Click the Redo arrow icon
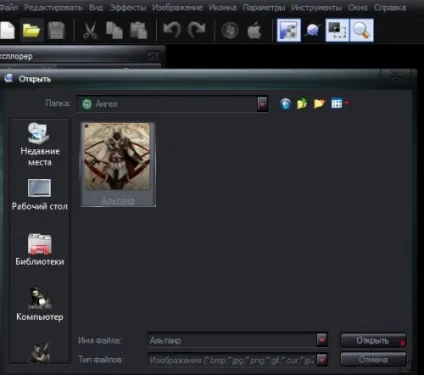The width and height of the screenshot is (424, 375). click(197, 31)
